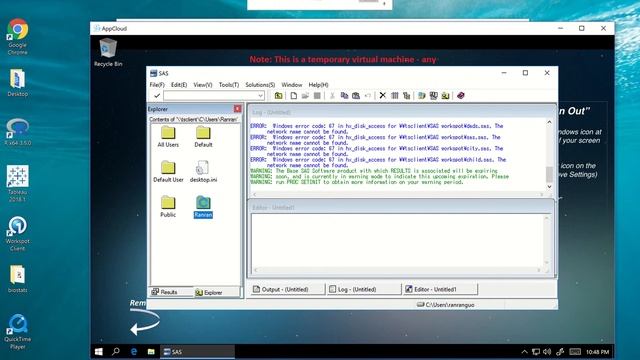Image resolution: width=640 pixels, height=360 pixels.
Task: Click the Log window vertical scrollbar thumb
Action: (549, 174)
